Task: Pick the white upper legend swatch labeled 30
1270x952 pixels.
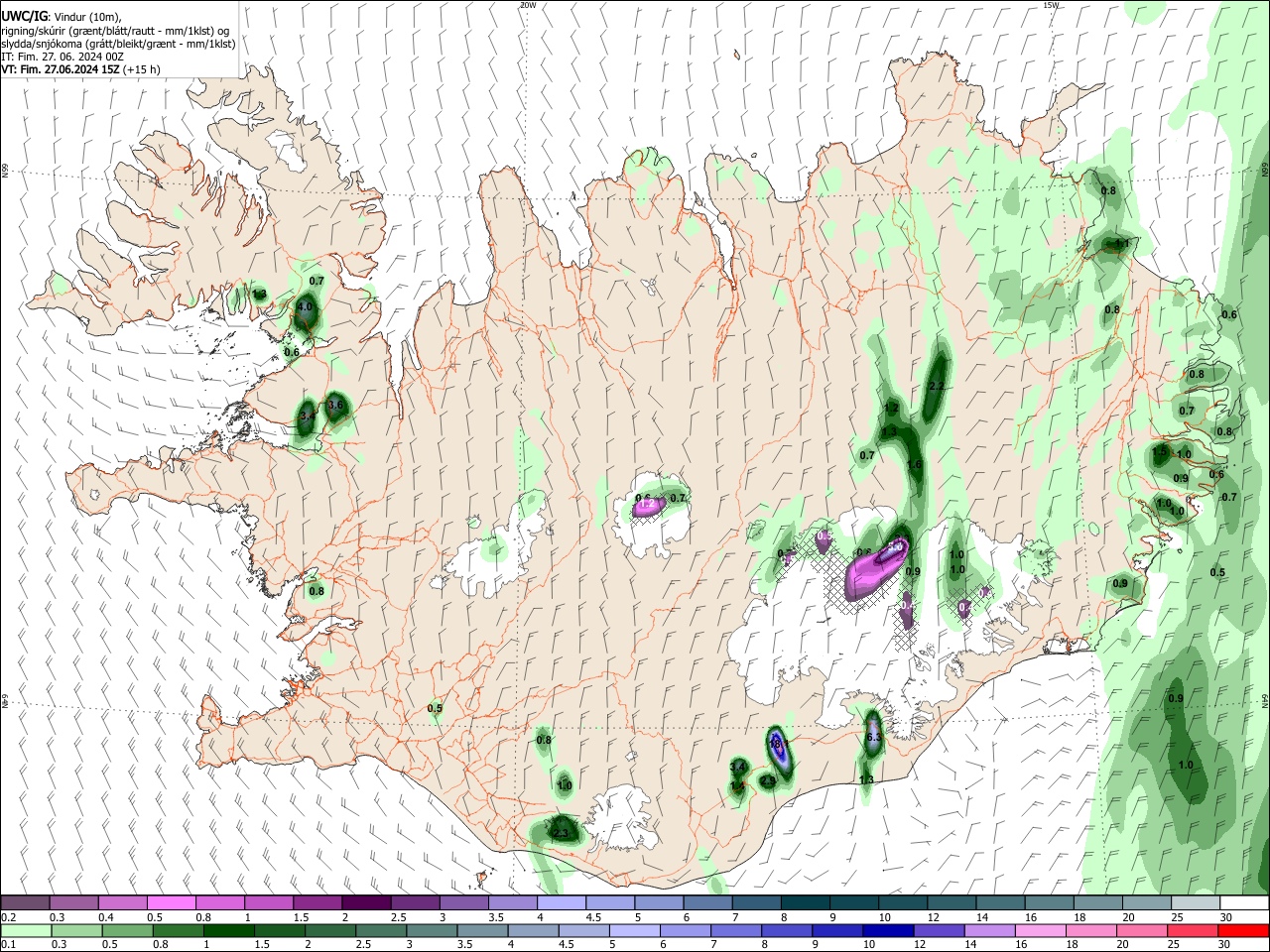Action: (1244, 903)
